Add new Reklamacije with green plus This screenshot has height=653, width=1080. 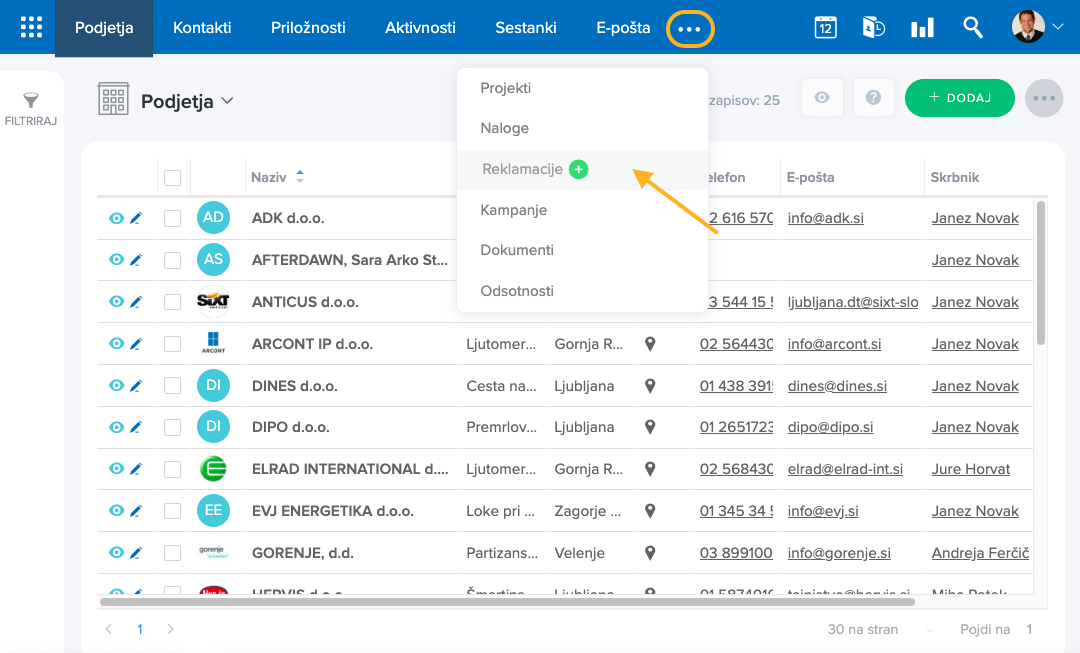click(x=578, y=170)
